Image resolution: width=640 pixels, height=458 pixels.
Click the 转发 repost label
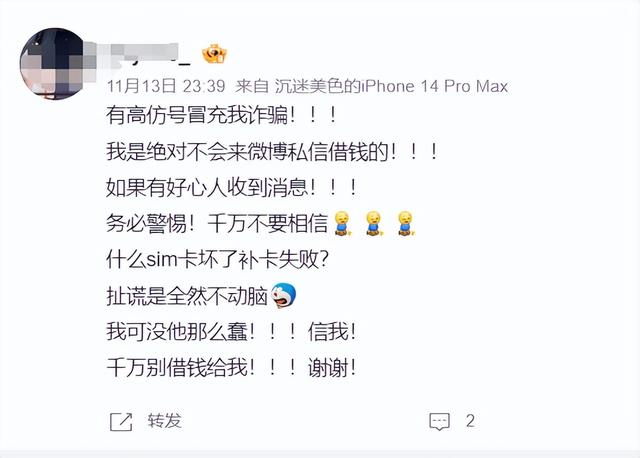pyautogui.click(x=164, y=421)
